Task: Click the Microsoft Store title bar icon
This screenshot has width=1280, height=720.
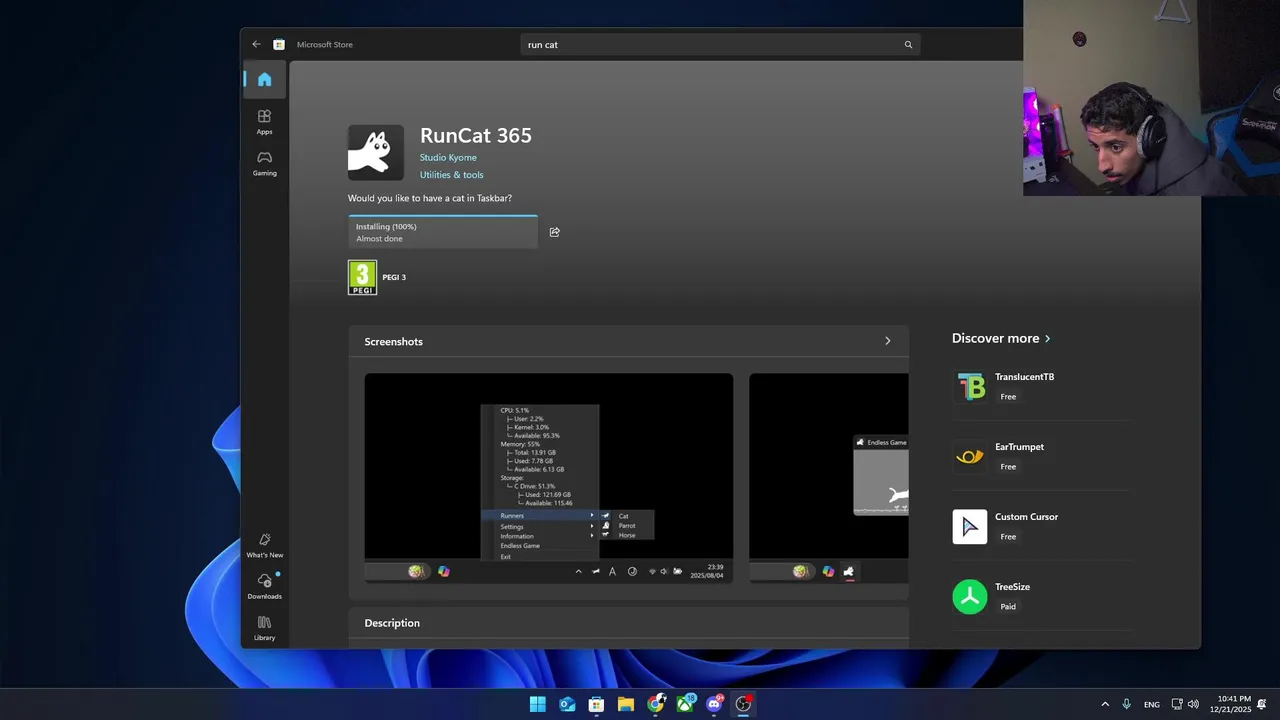Action: pyautogui.click(x=279, y=44)
